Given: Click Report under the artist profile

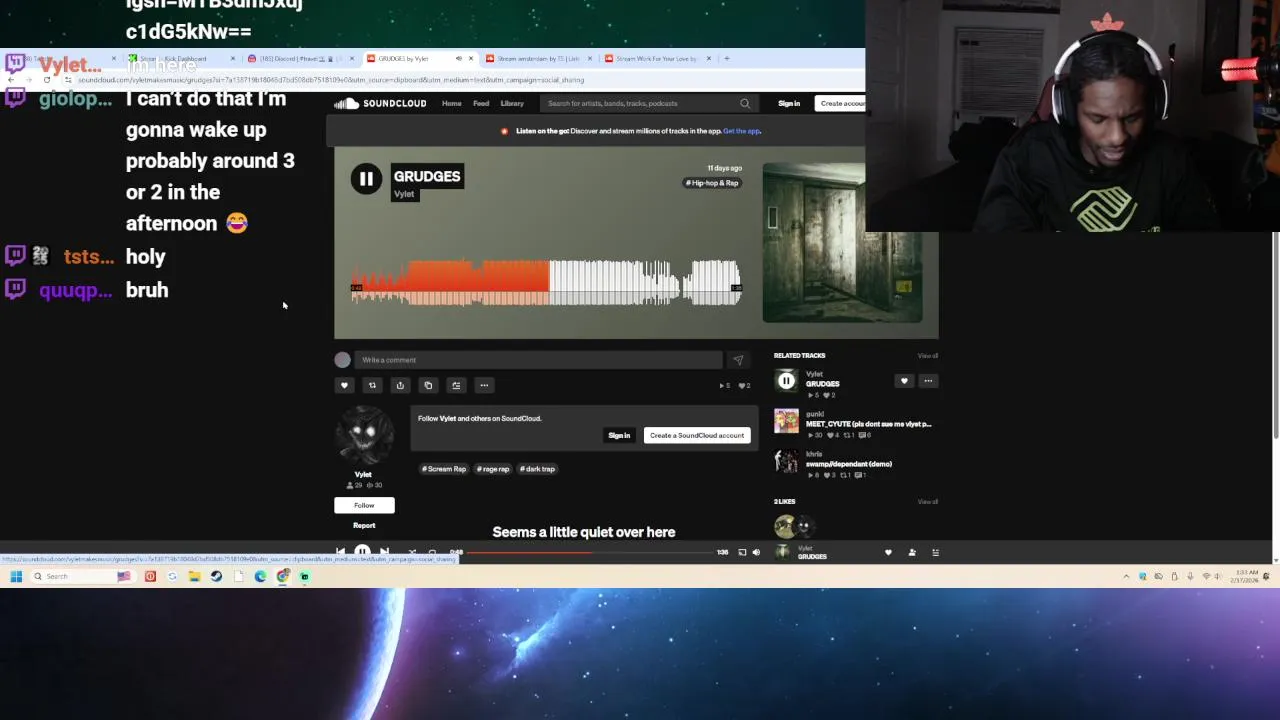Looking at the screenshot, I should [x=364, y=525].
